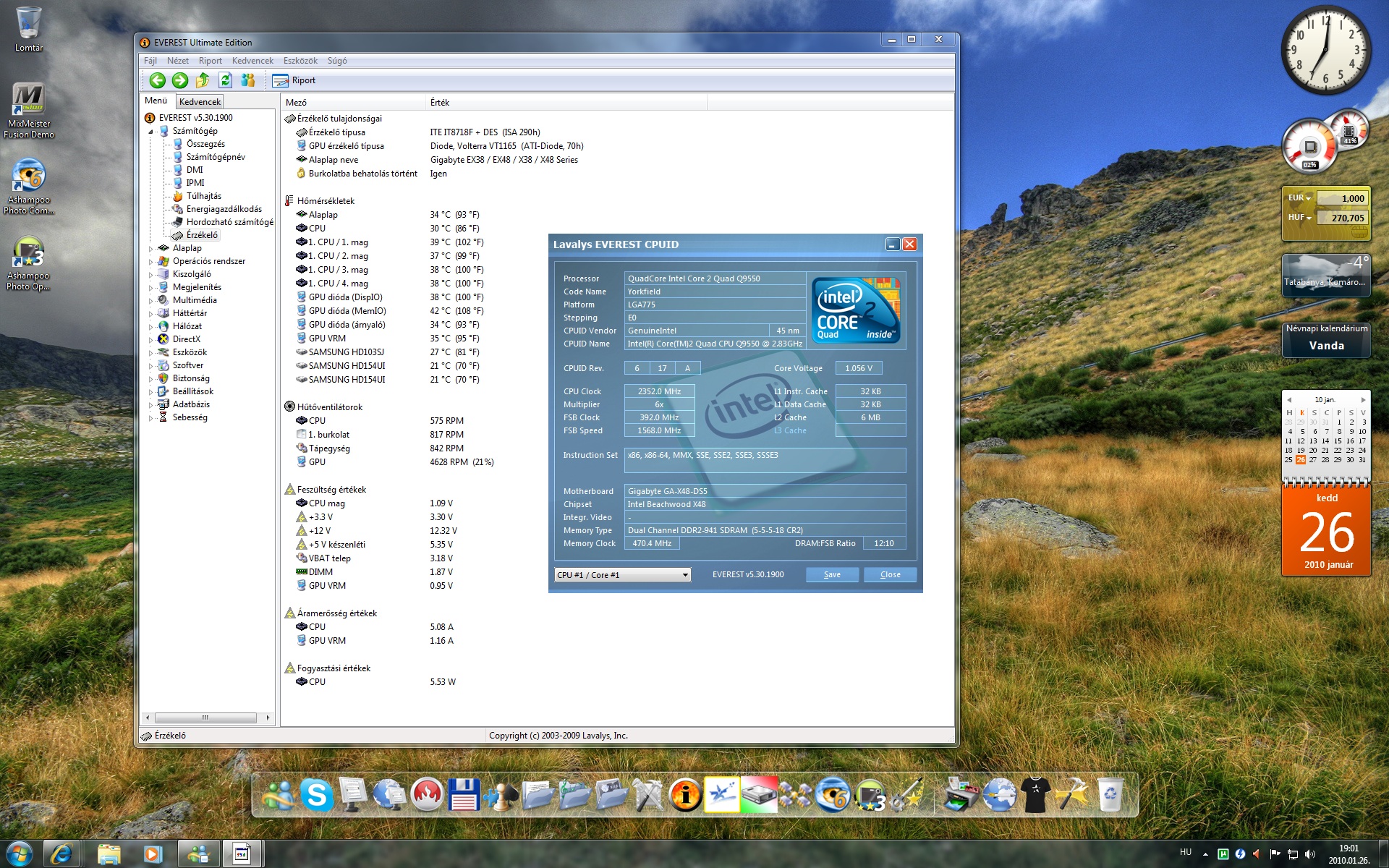This screenshot has height=868, width=1389.
Task: Expand the Kiszolgáló tree node
Action: [x=151, y=275]
